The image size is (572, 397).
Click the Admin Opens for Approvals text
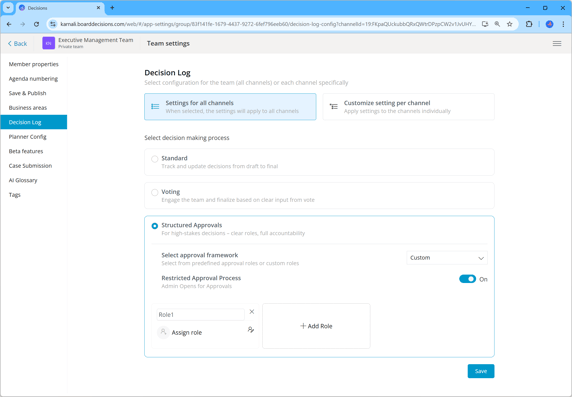pos(197,286)
